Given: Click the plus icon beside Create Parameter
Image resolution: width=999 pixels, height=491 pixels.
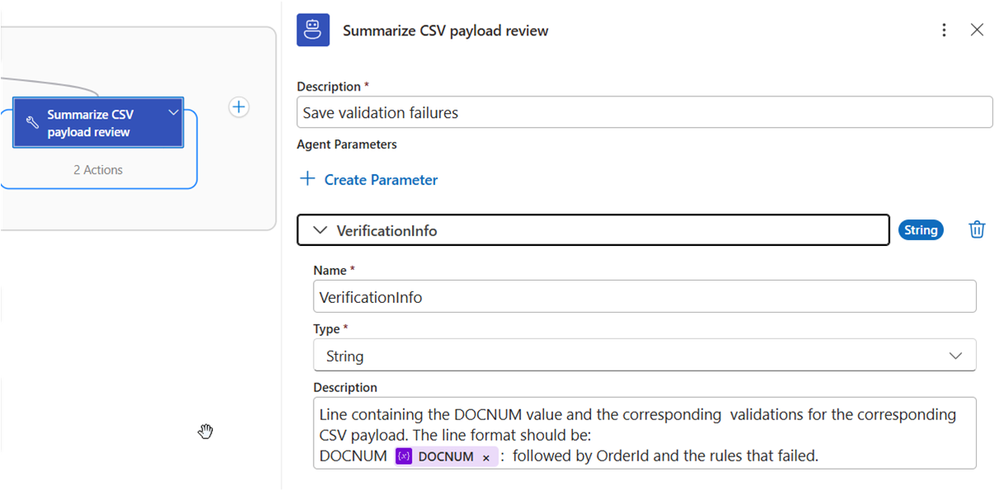Looking at the screenshot, I should (308, 180).
